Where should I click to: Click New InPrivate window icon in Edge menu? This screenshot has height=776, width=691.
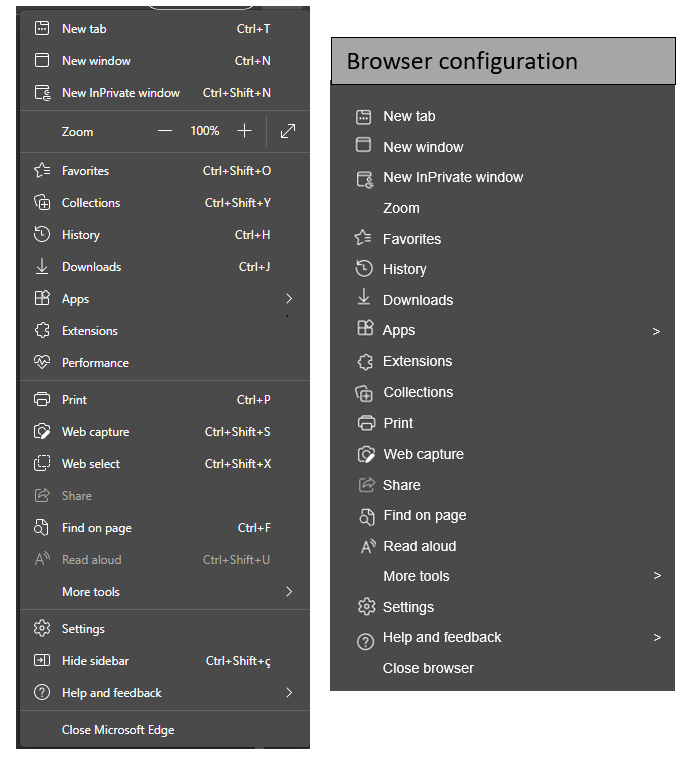coord(43,93)
